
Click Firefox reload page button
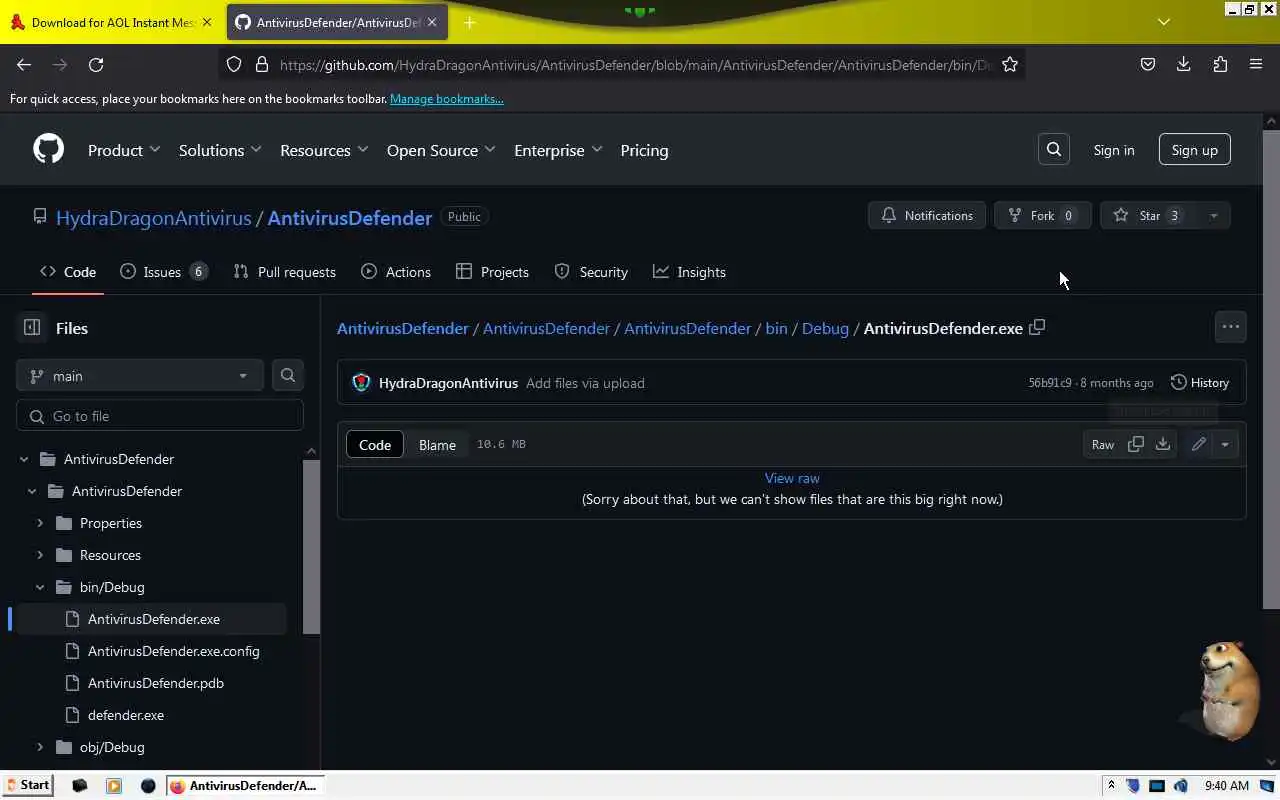(x=96, y=64)
